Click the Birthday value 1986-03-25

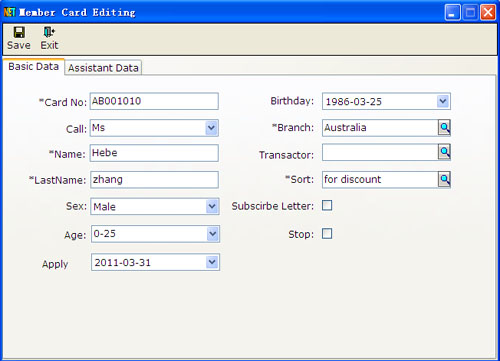(354, 102)
